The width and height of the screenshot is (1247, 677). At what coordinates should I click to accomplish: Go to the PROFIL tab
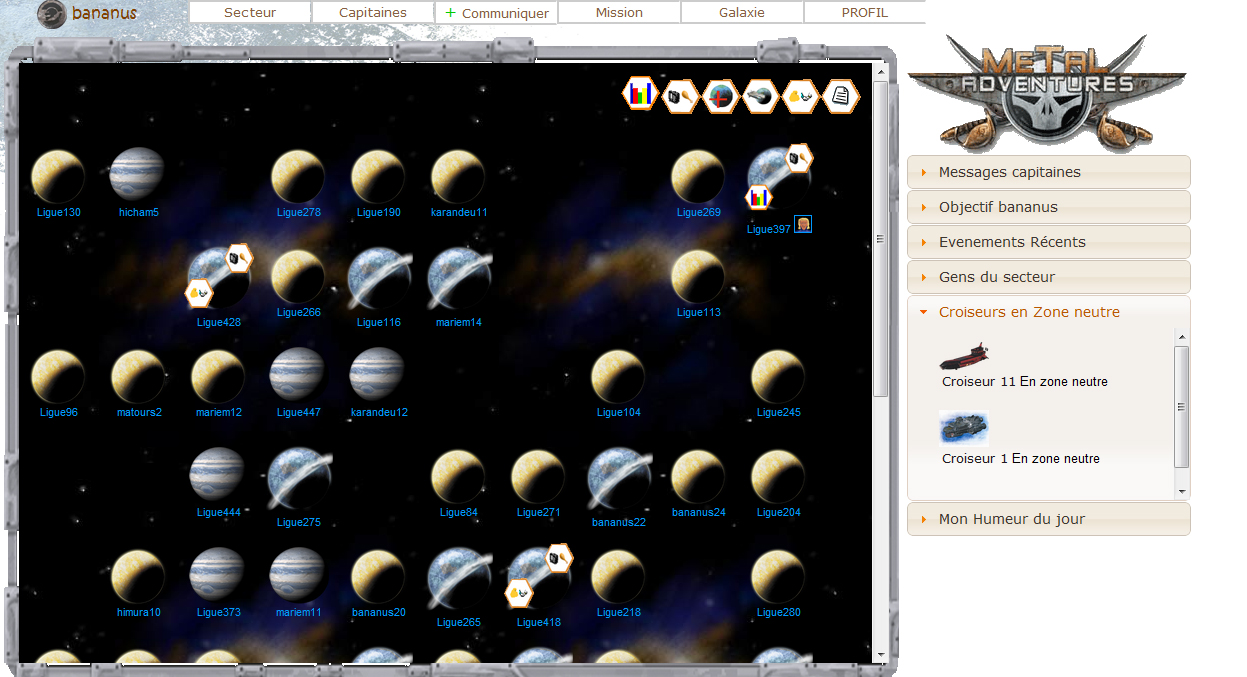click(x=864, y=13)
